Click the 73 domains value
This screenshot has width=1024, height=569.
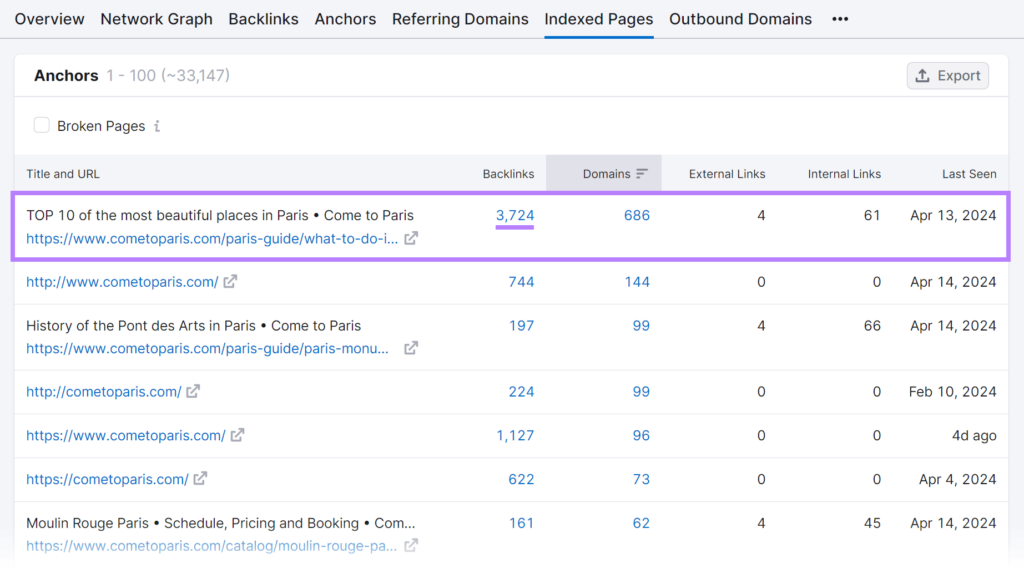click(641, 479)
